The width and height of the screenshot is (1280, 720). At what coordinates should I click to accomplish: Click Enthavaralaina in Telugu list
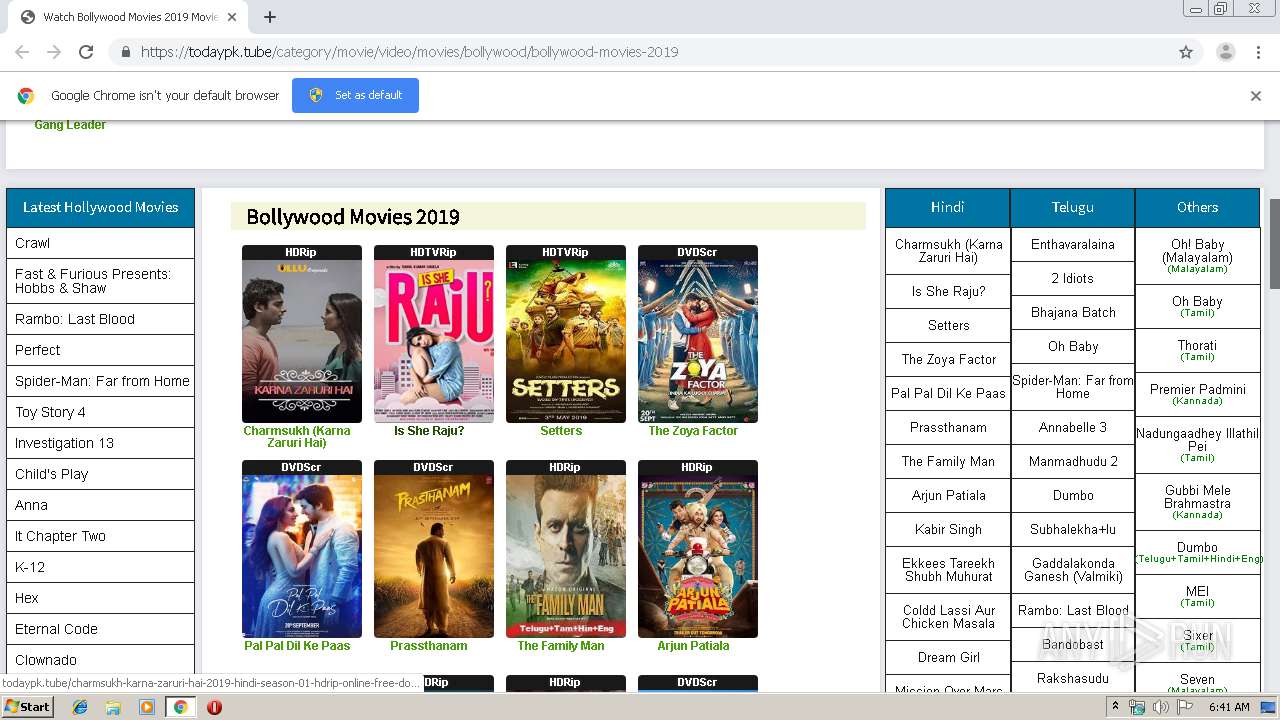click(1073, 244)
